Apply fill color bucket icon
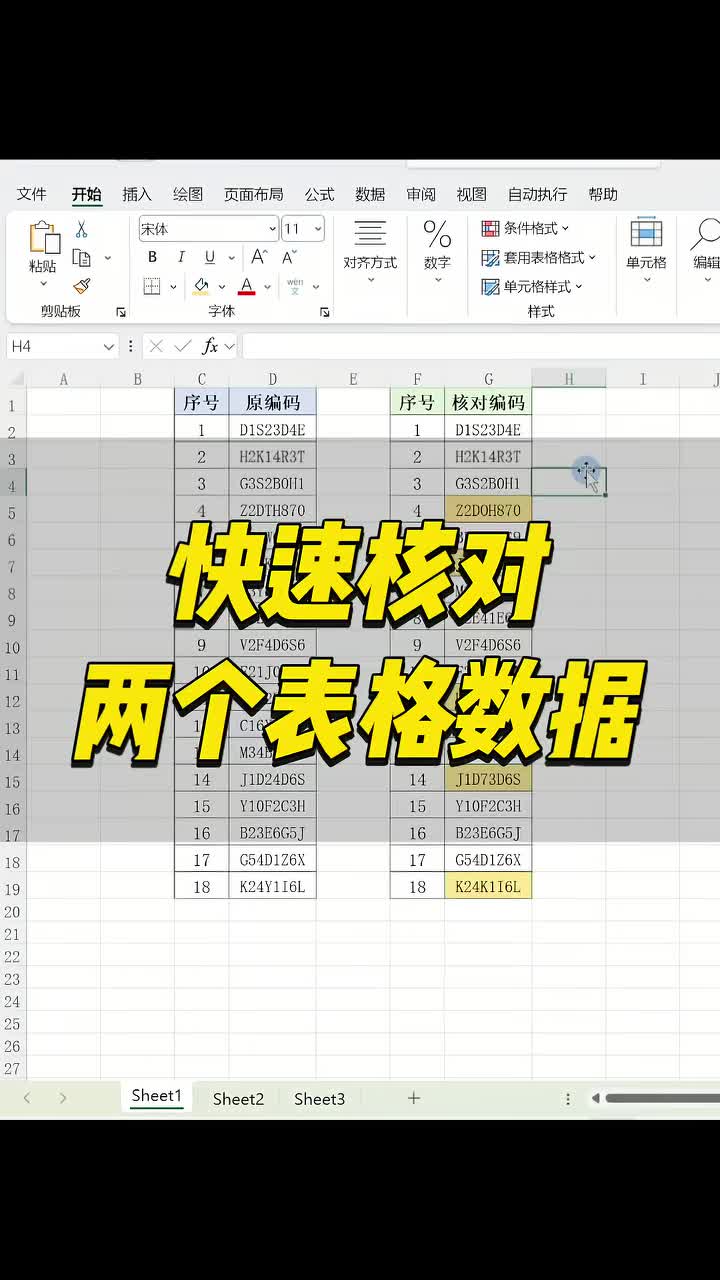 tap(201, 286)
